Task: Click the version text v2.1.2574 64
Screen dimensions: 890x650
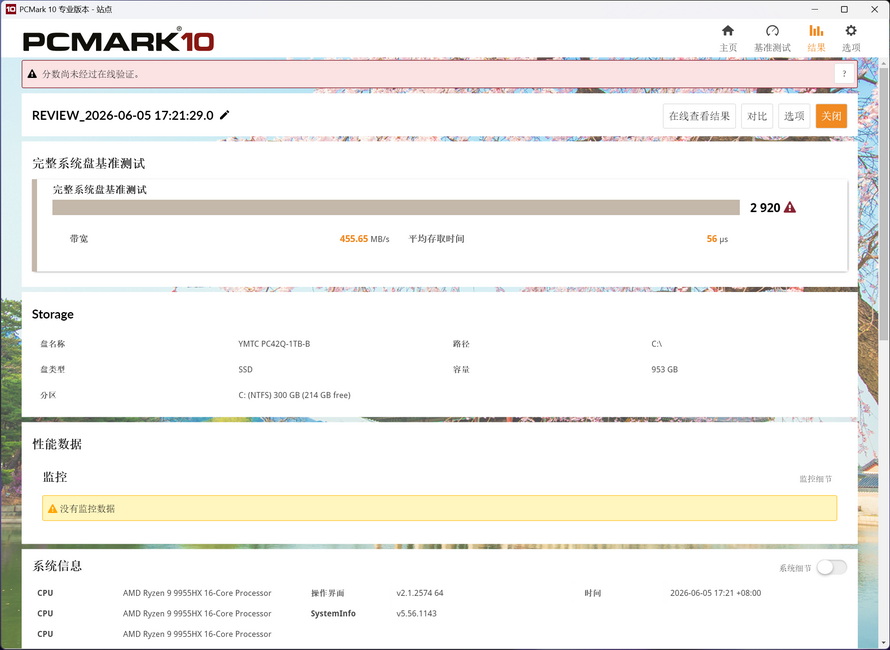Action: pos(419,593)
